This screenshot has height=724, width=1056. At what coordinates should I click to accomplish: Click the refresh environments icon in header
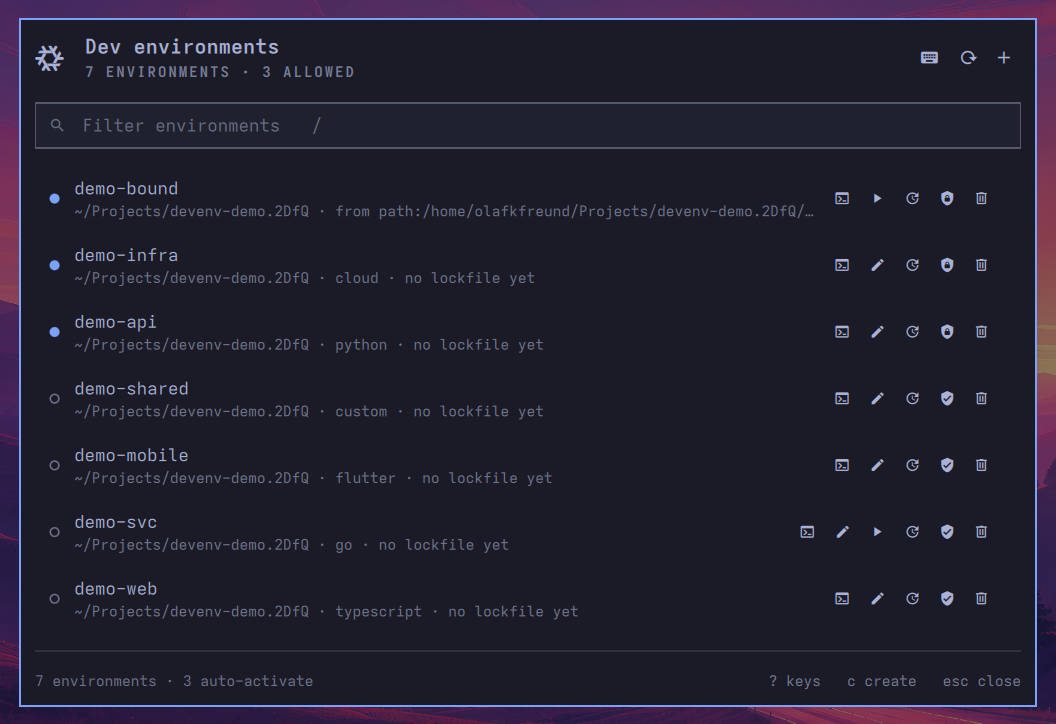(968, 58)
